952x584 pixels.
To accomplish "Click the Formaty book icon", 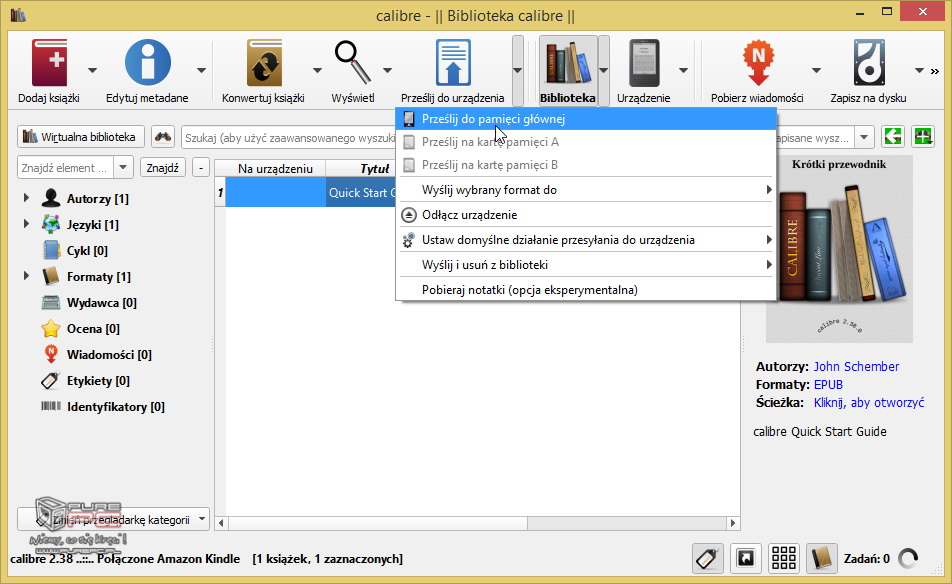I will click(x=51, y=276).
